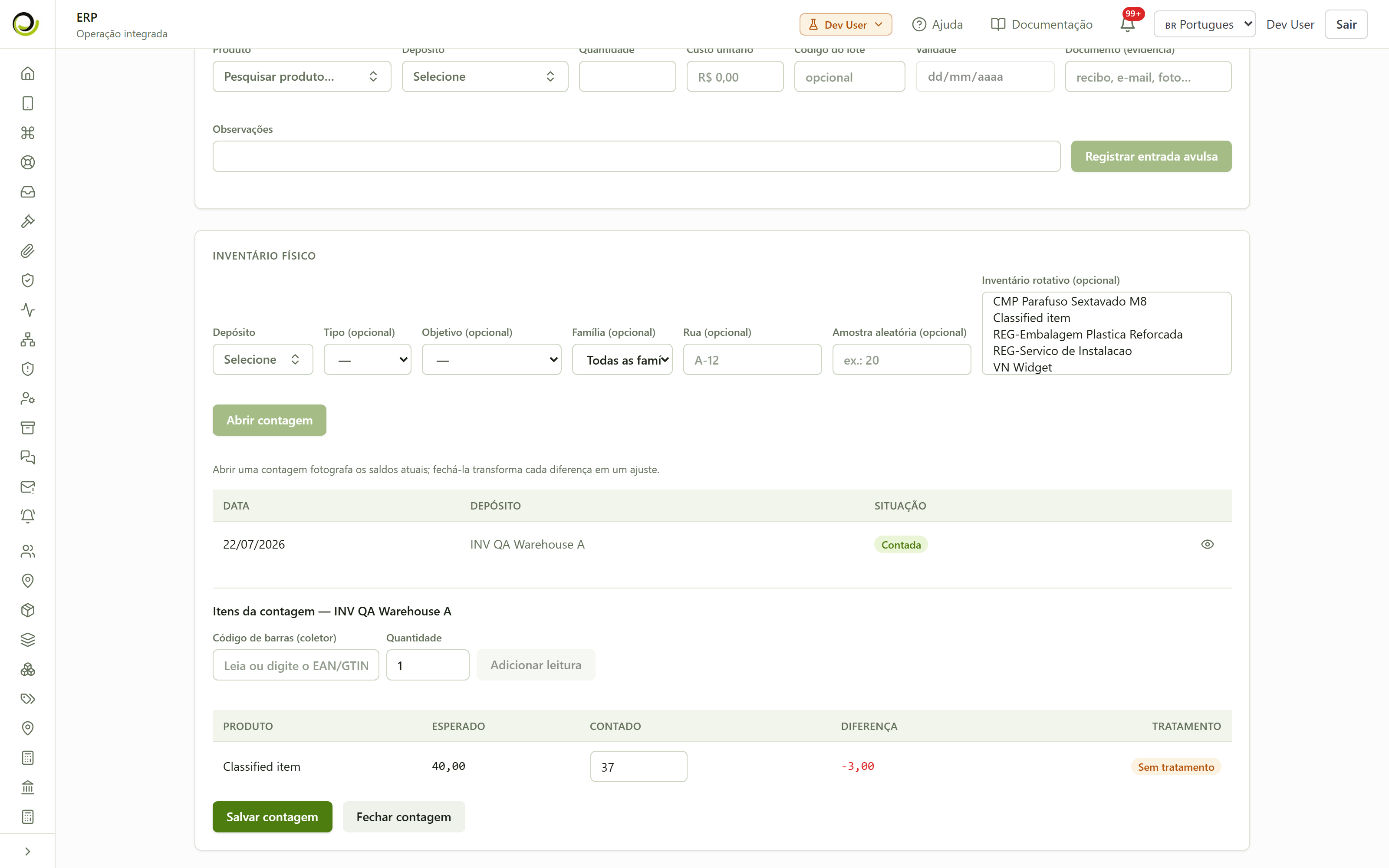Click the mail envelope sidebar icon
The height and width of the screenshot is (868, 1389).
tap(27, 487)
